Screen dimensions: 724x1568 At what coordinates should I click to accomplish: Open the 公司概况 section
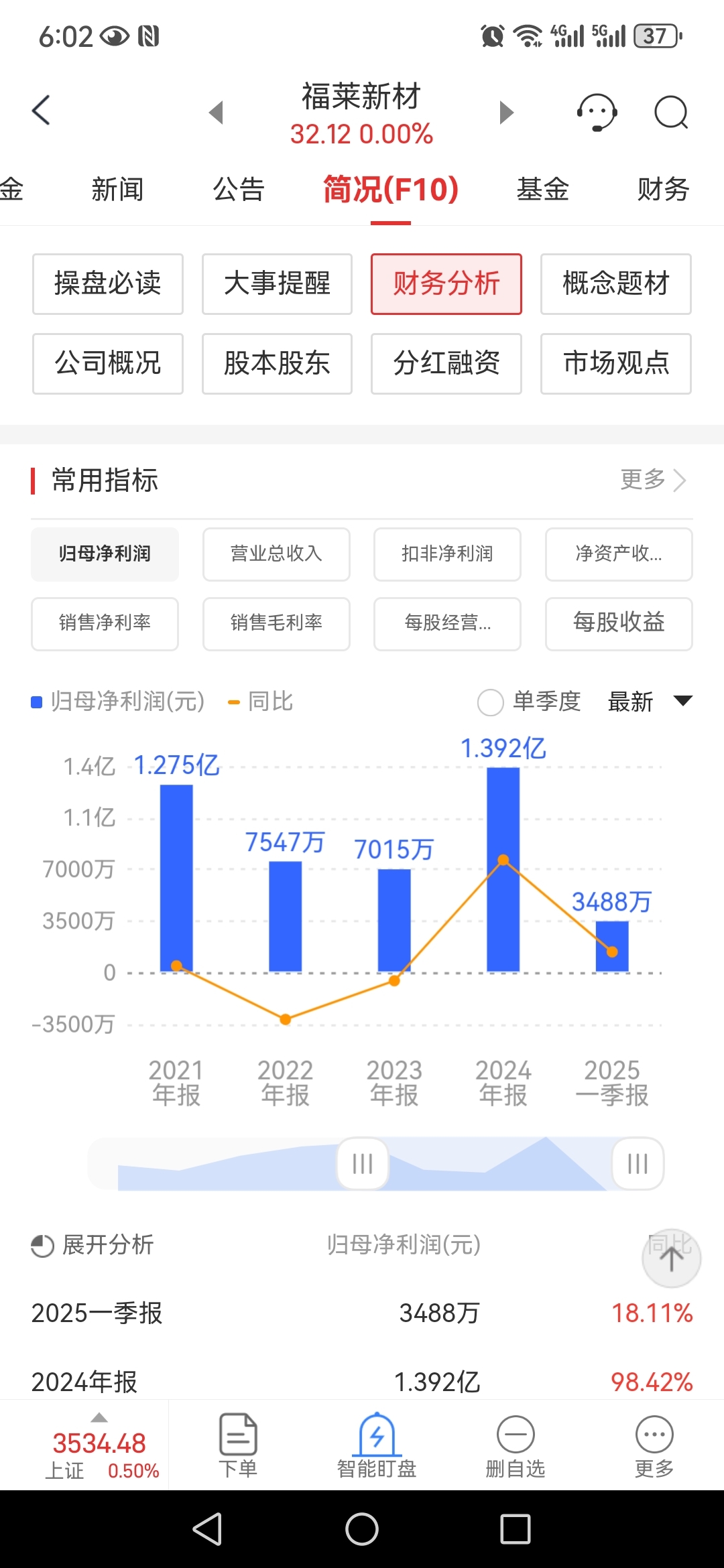(x=108, y=364)
